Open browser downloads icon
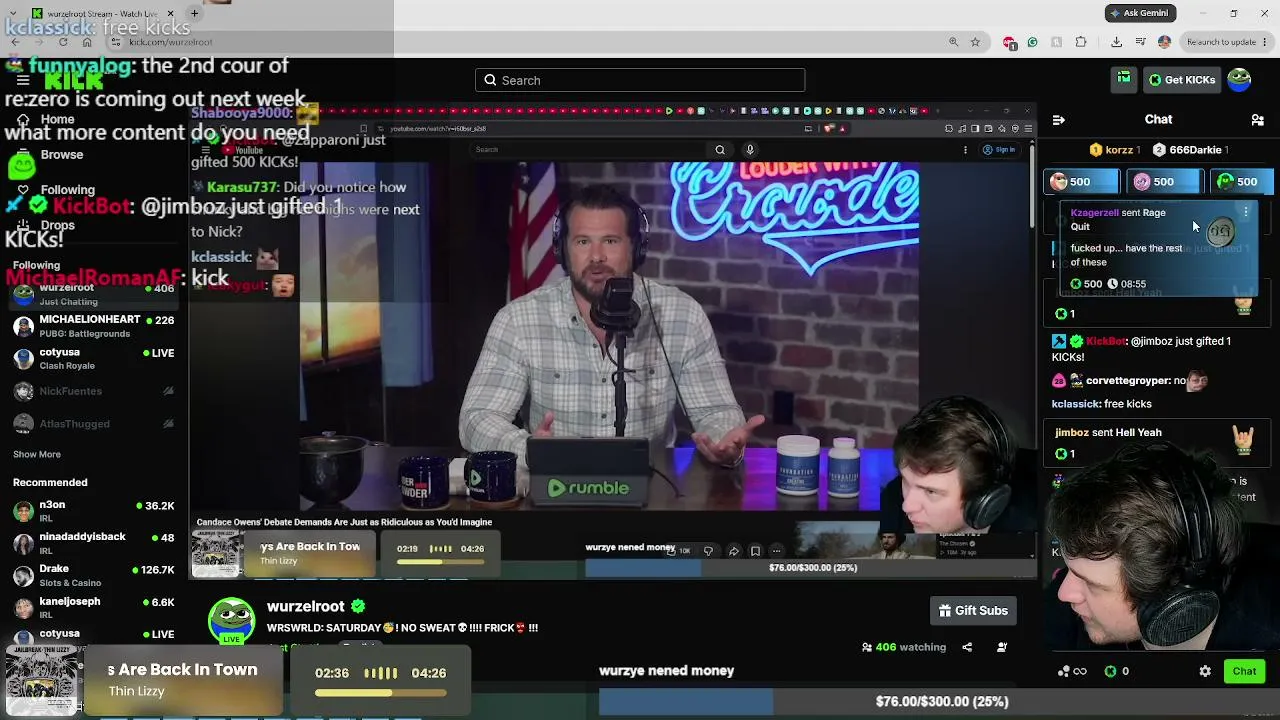Screen dimensions: 1280x720 [x=1116, y=42]
